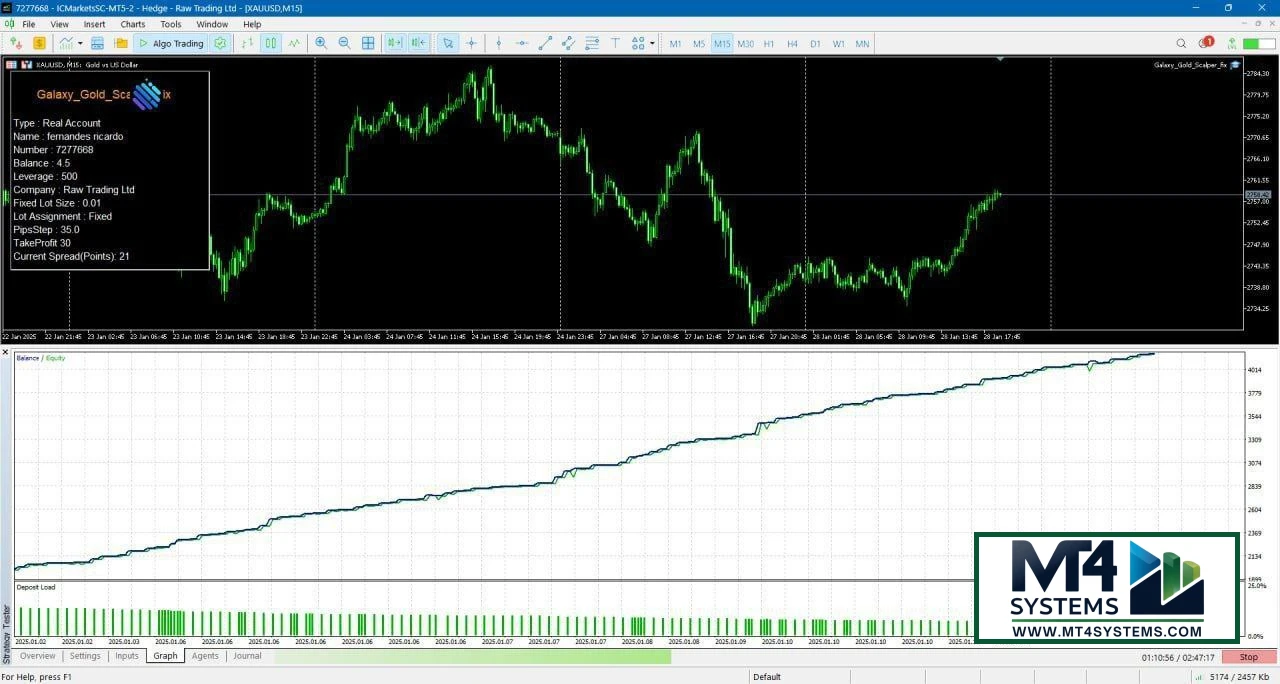Select the trendline drawing tool
The height and width of the screenshot is (684, 1280).
(545, 43)
